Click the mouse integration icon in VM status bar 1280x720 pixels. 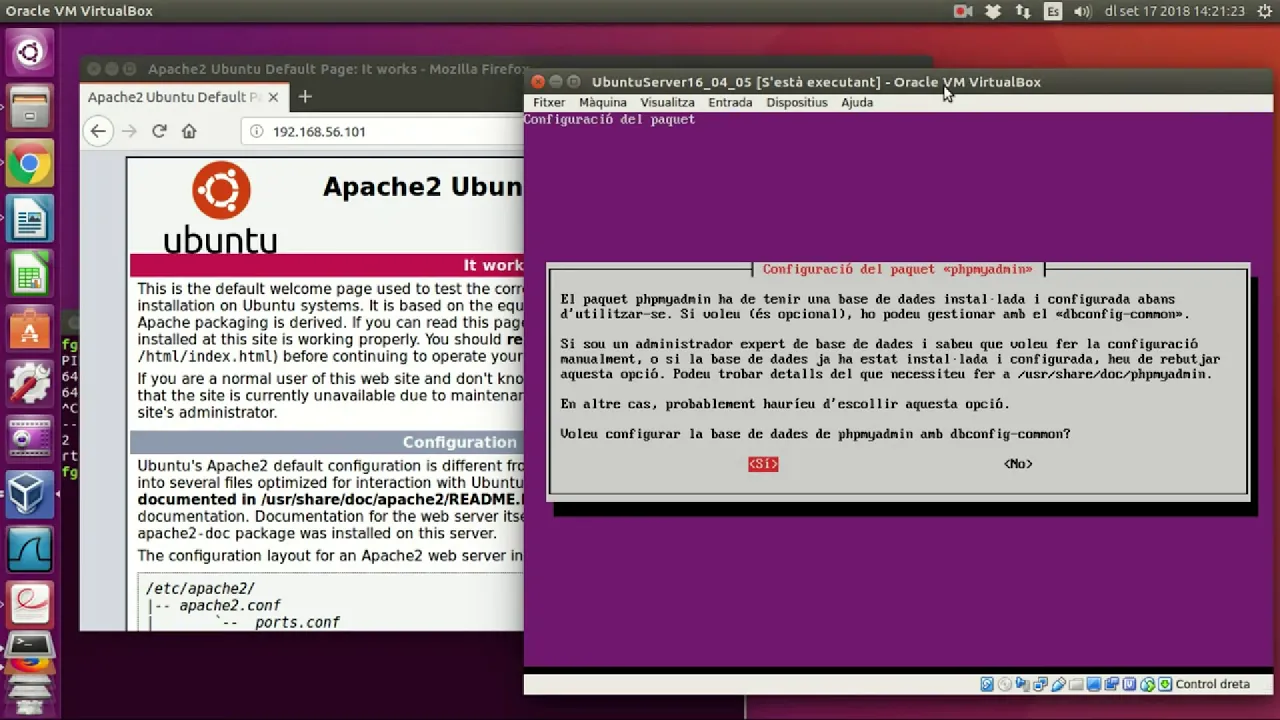click(1147, 684)
